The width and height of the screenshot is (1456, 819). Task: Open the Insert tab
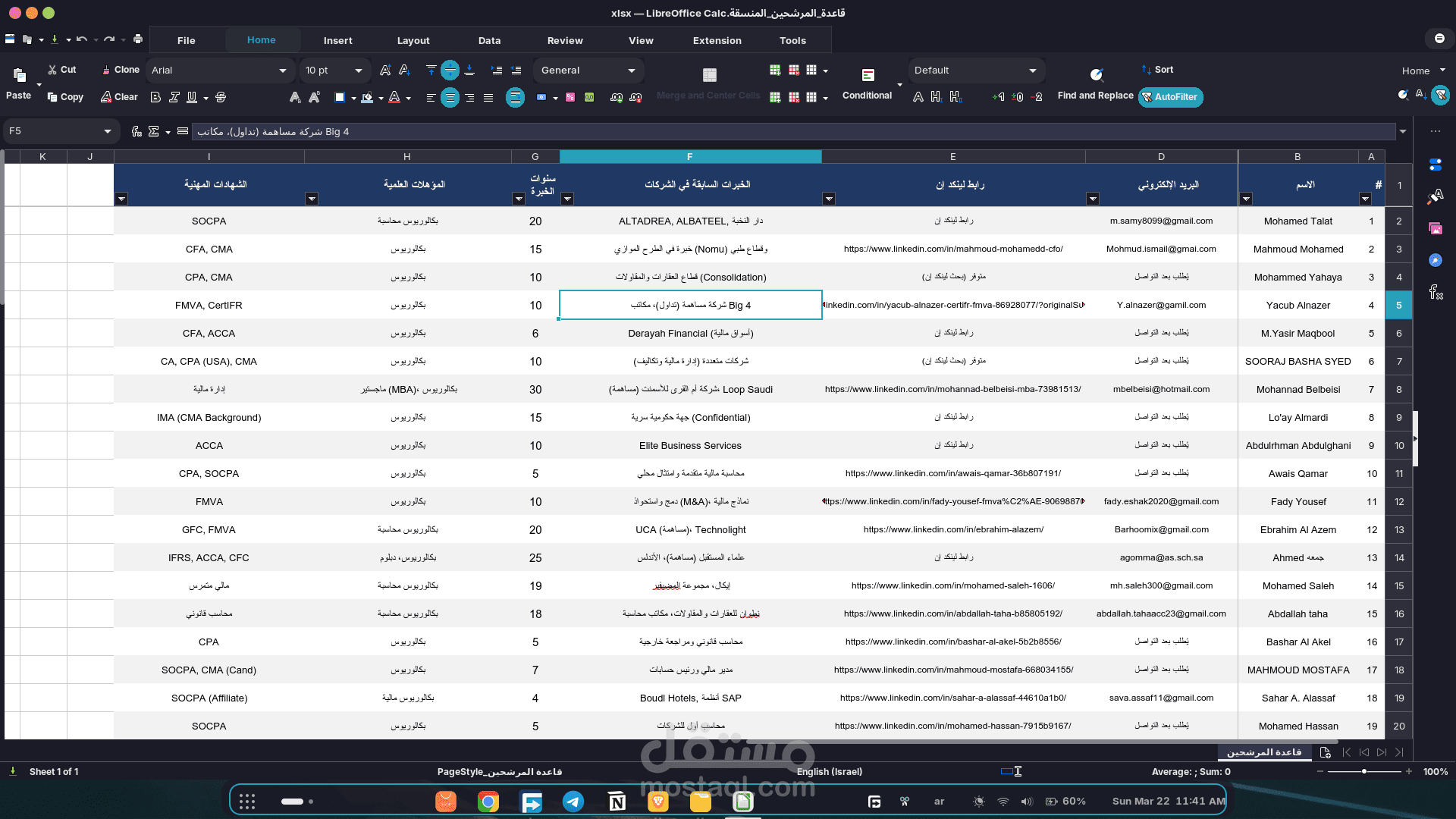click(x=337, y=40)
